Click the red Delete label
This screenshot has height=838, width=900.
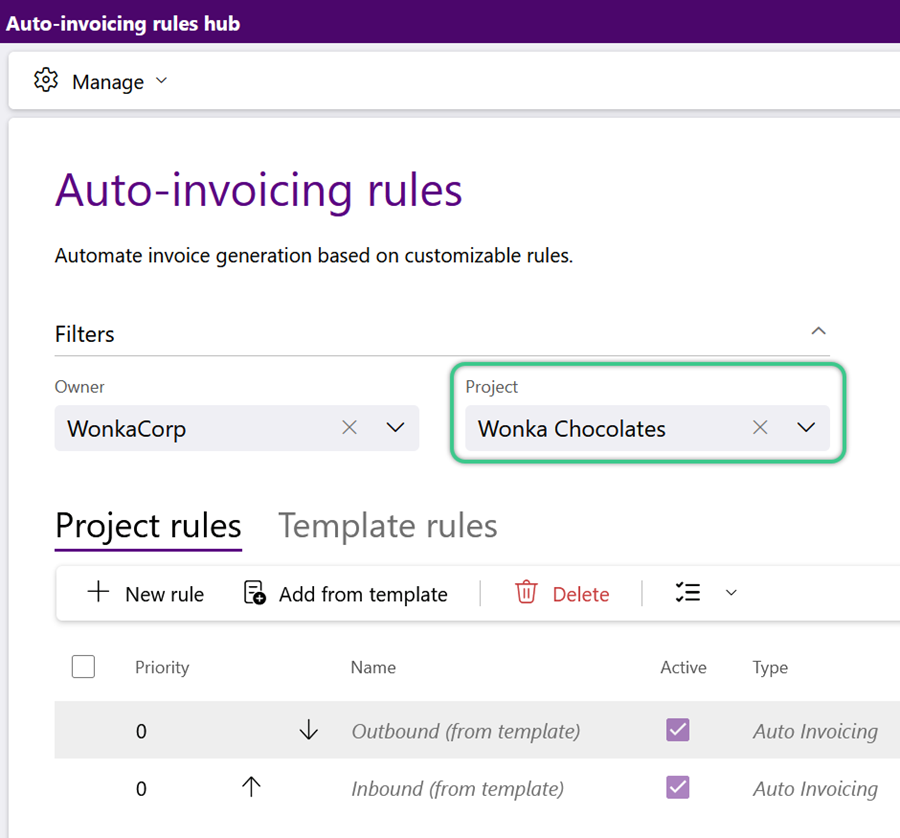pos(580,595)
